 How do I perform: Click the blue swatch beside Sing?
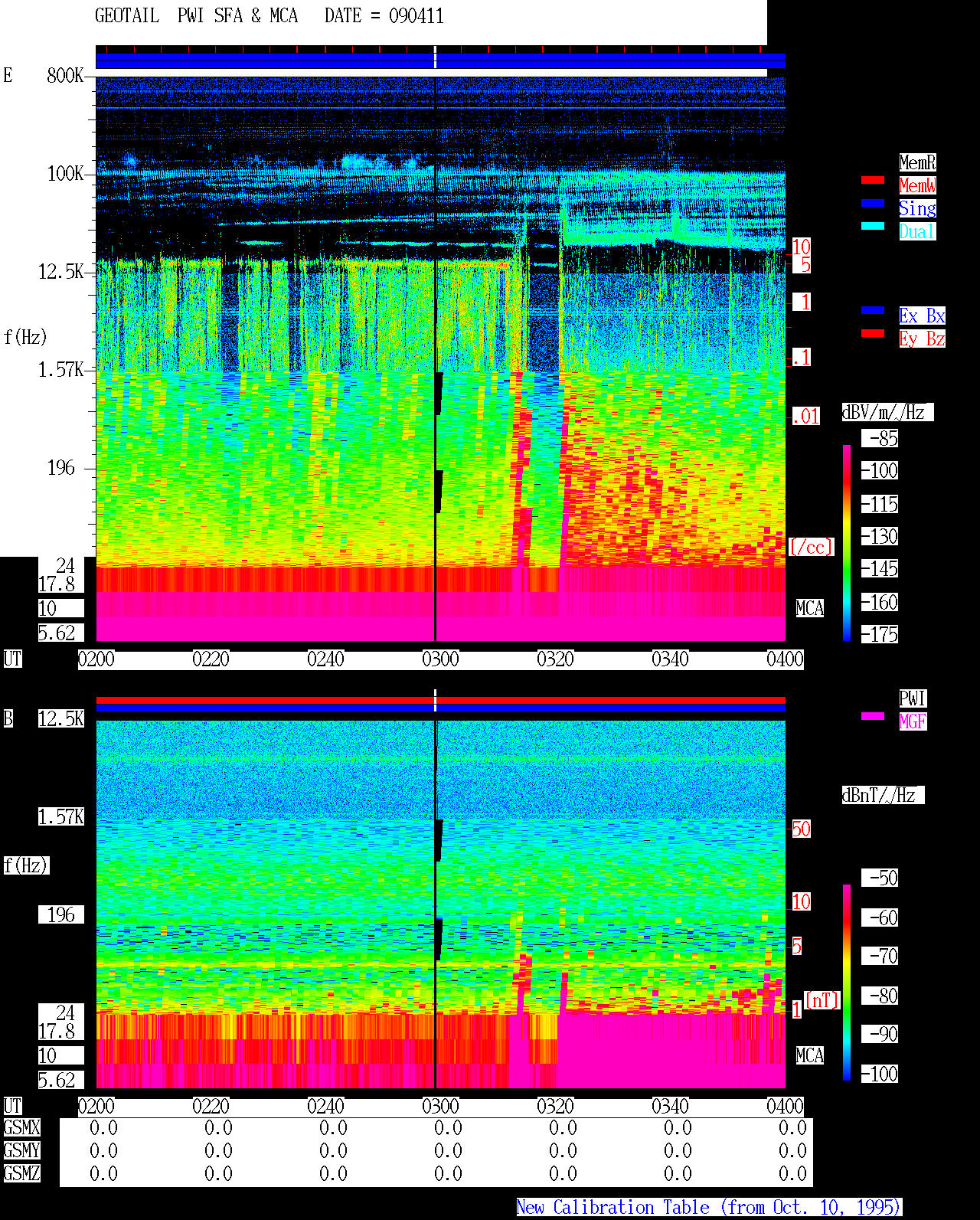(x=873, y=203)
